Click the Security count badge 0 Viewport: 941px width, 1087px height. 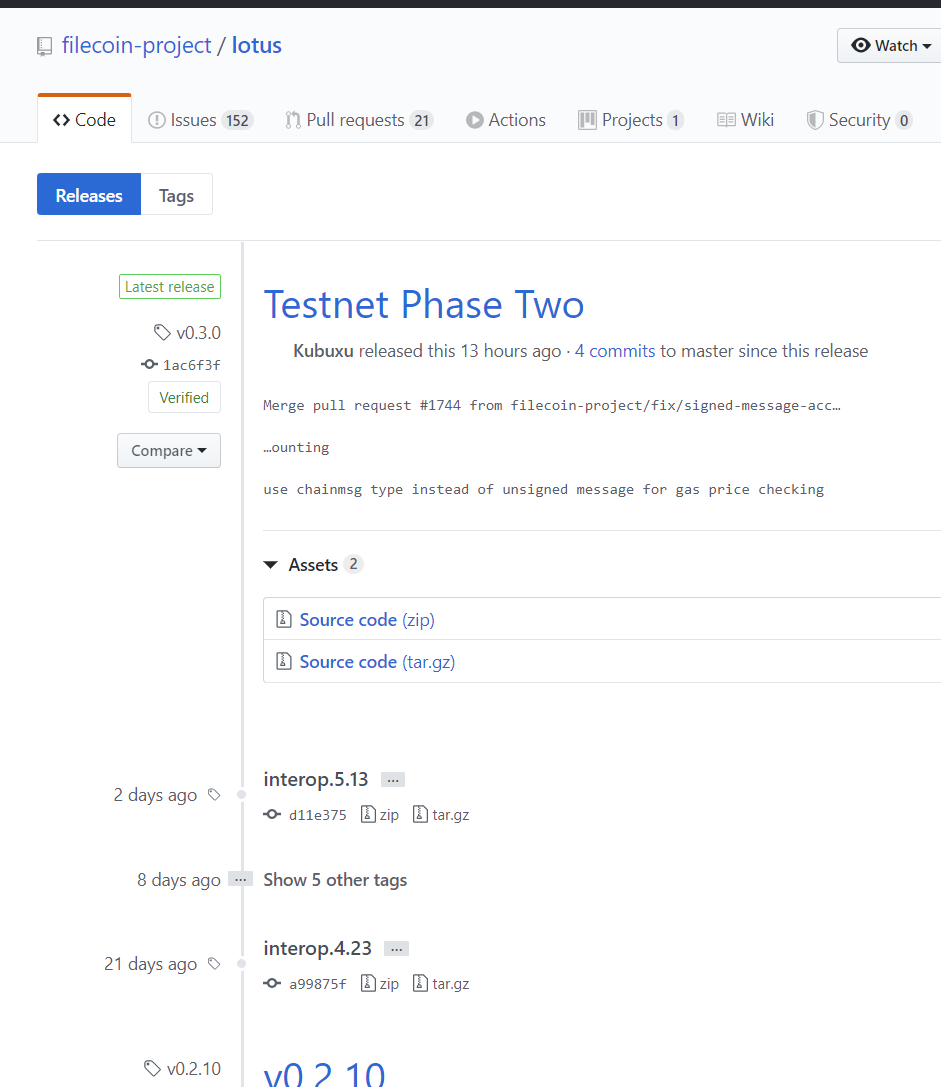(904, 121)
